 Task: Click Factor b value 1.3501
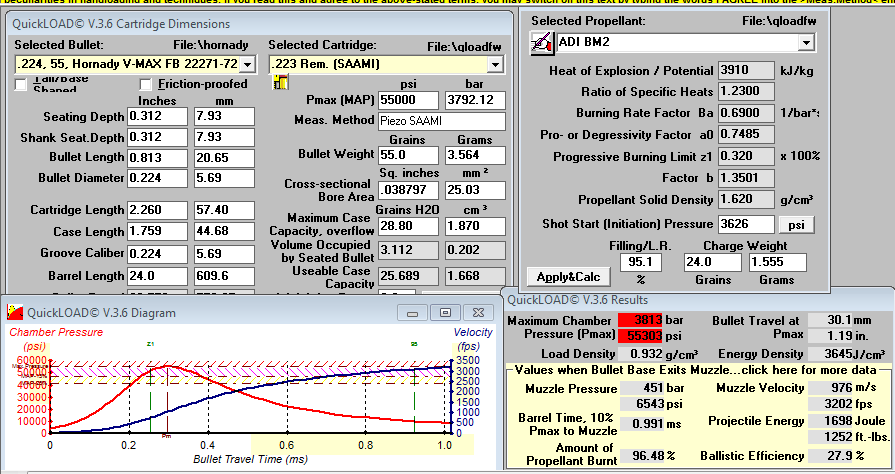pyautogui.click(x=746, y=178)
